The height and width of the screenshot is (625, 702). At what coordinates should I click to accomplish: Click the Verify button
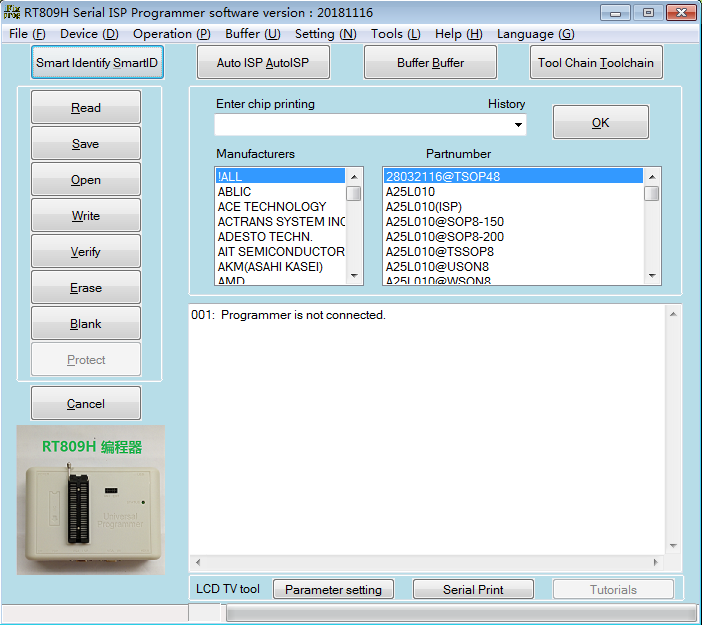[86, 252]
